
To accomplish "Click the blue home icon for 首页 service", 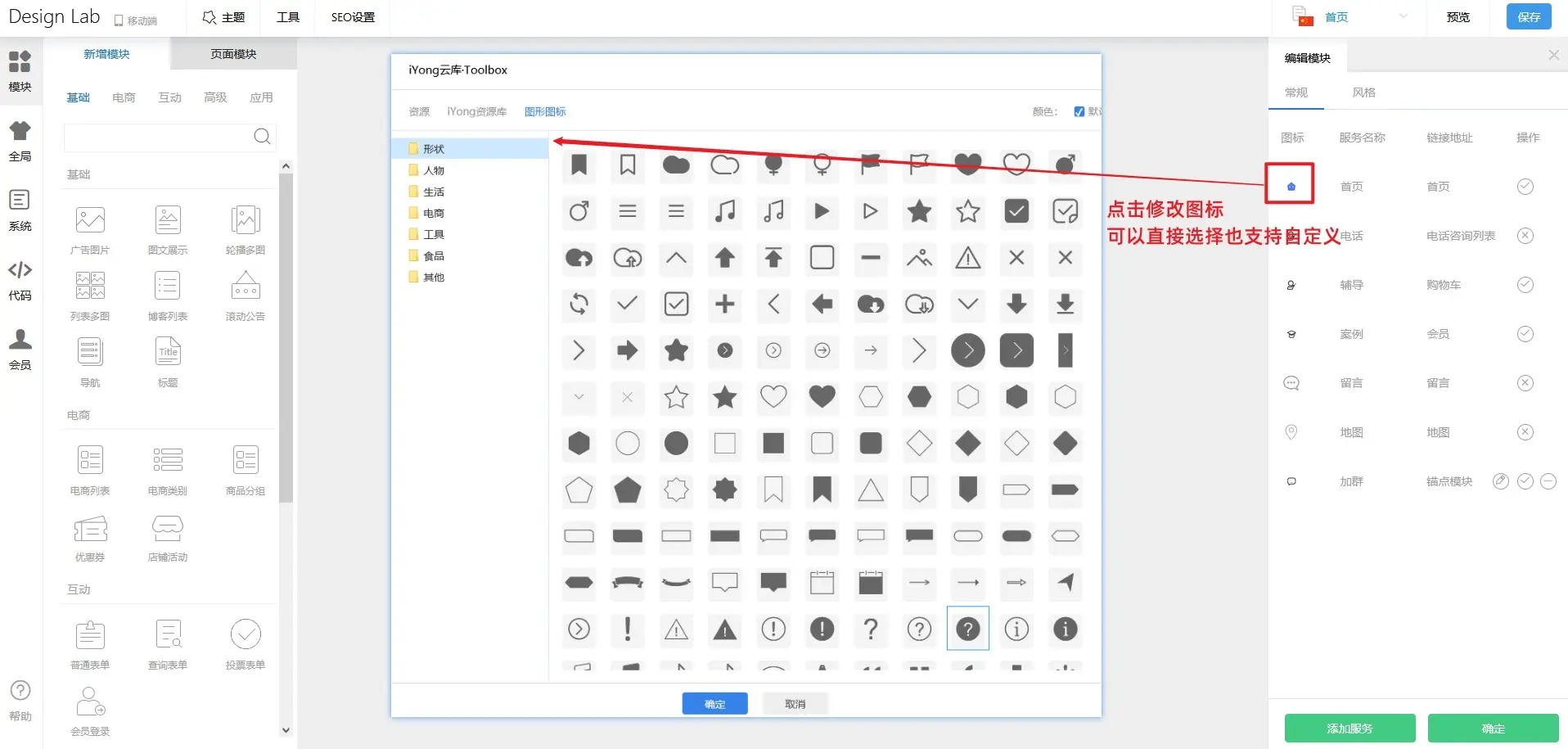I will tap(1291, 187).
